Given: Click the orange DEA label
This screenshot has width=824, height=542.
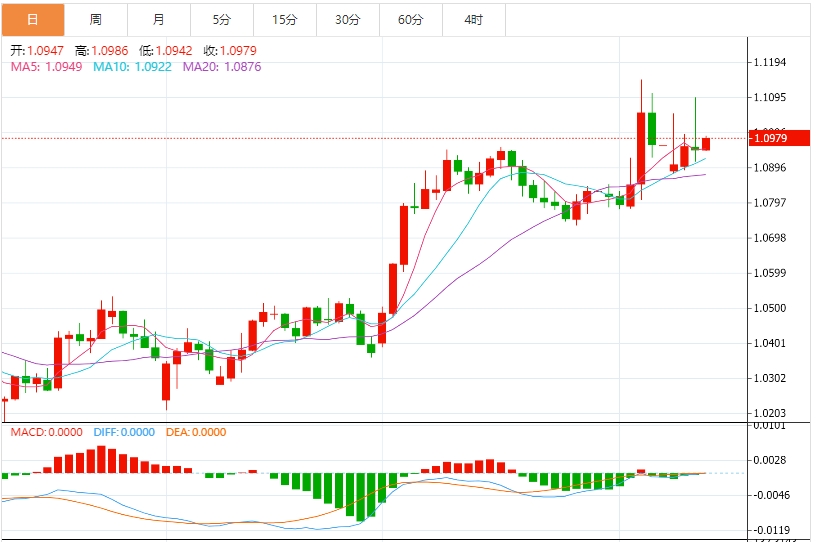Looking at the screenshot, I should (x=195, y=432).
